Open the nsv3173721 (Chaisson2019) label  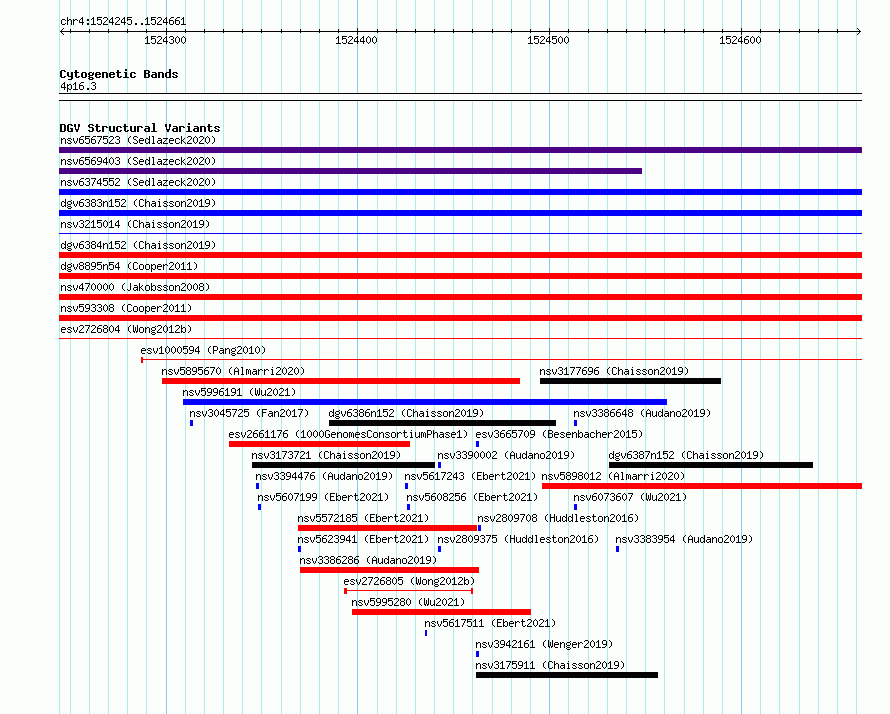tap(326, 455)
